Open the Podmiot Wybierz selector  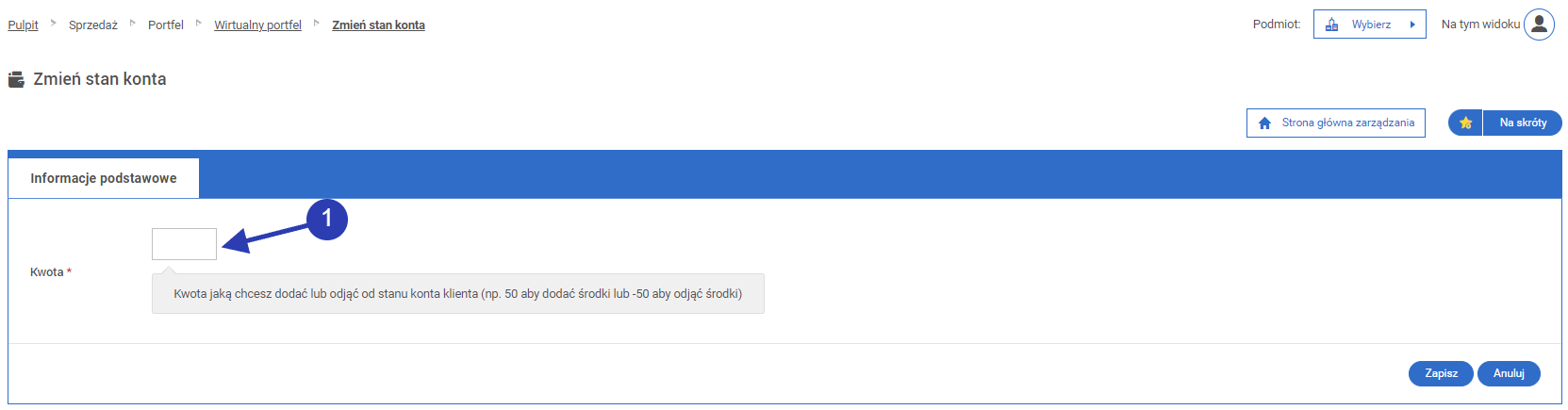tap(1370, 25)
